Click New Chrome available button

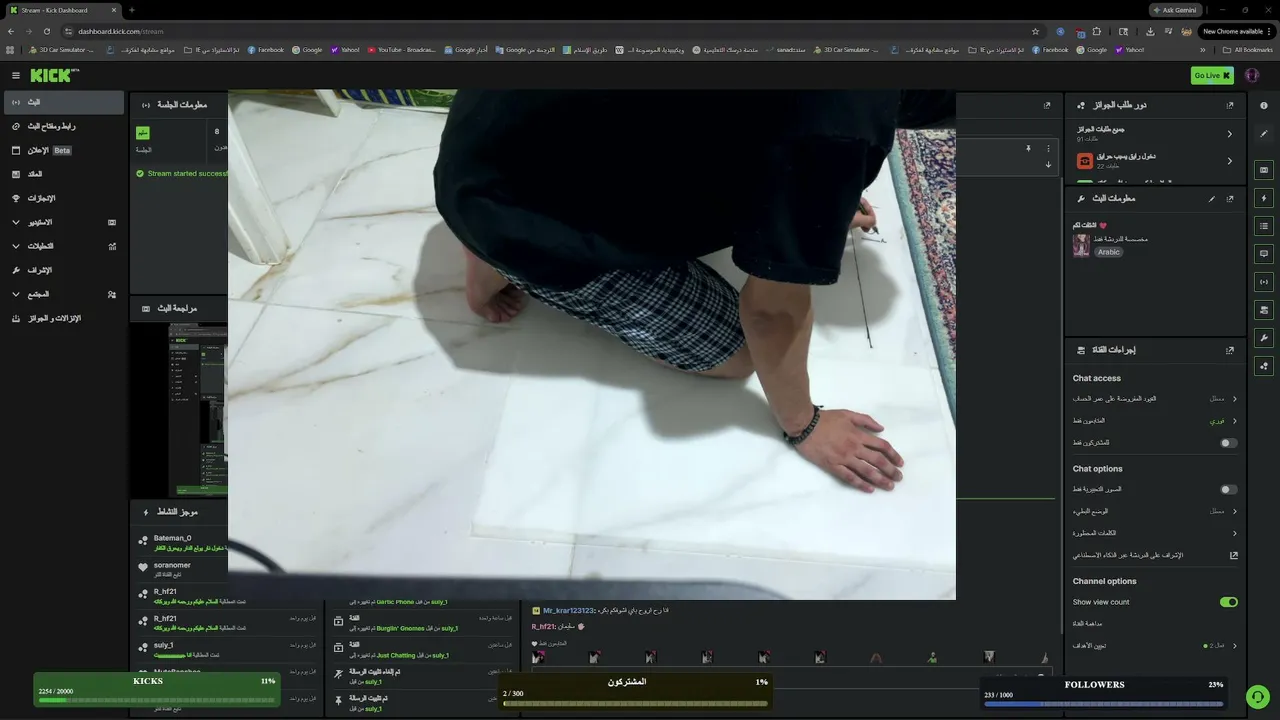1238,31
